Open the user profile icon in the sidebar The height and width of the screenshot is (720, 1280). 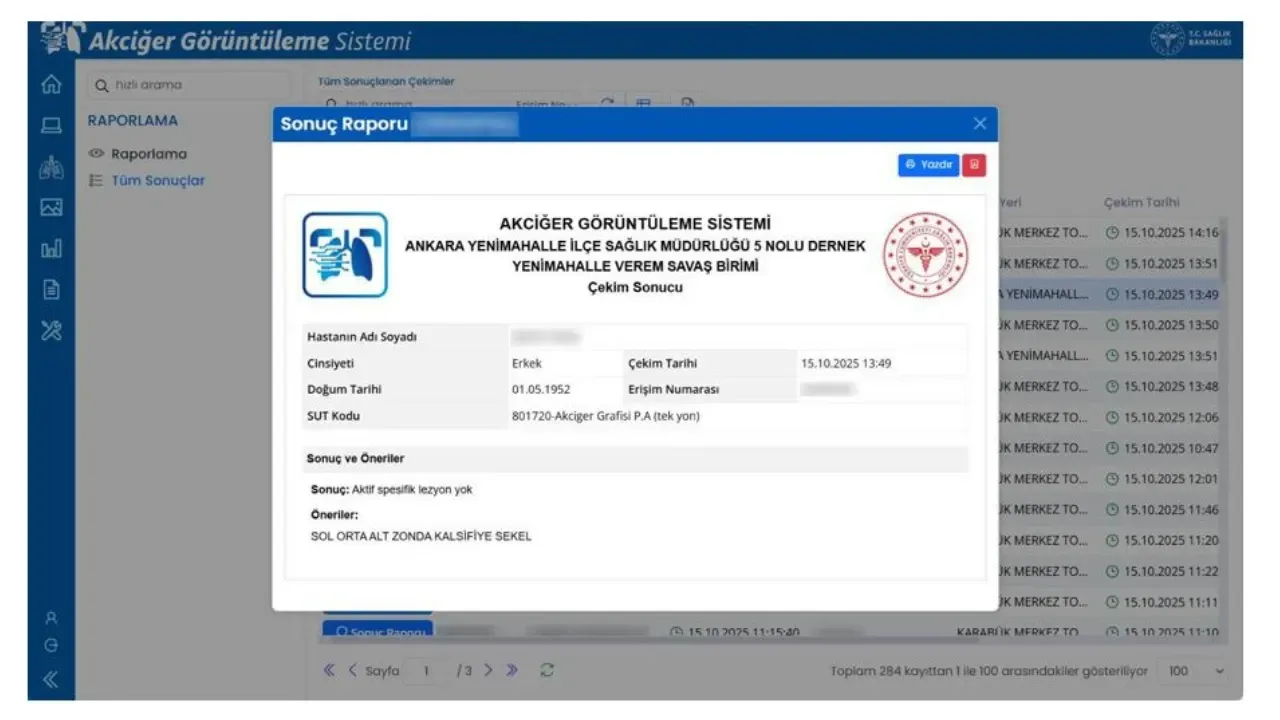coord(52,618)
